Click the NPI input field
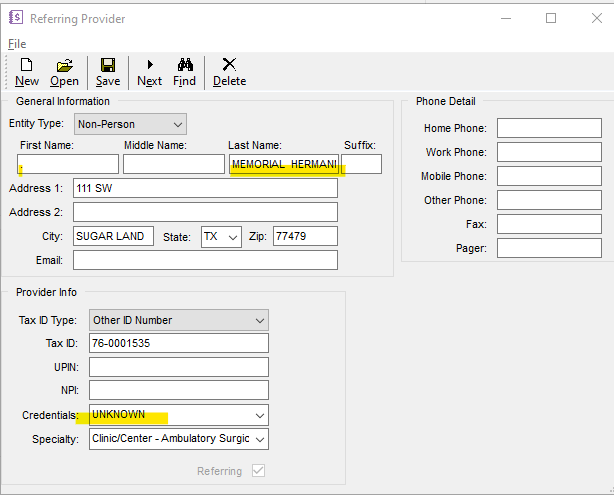The image size is (614, 495). point(179,390)
